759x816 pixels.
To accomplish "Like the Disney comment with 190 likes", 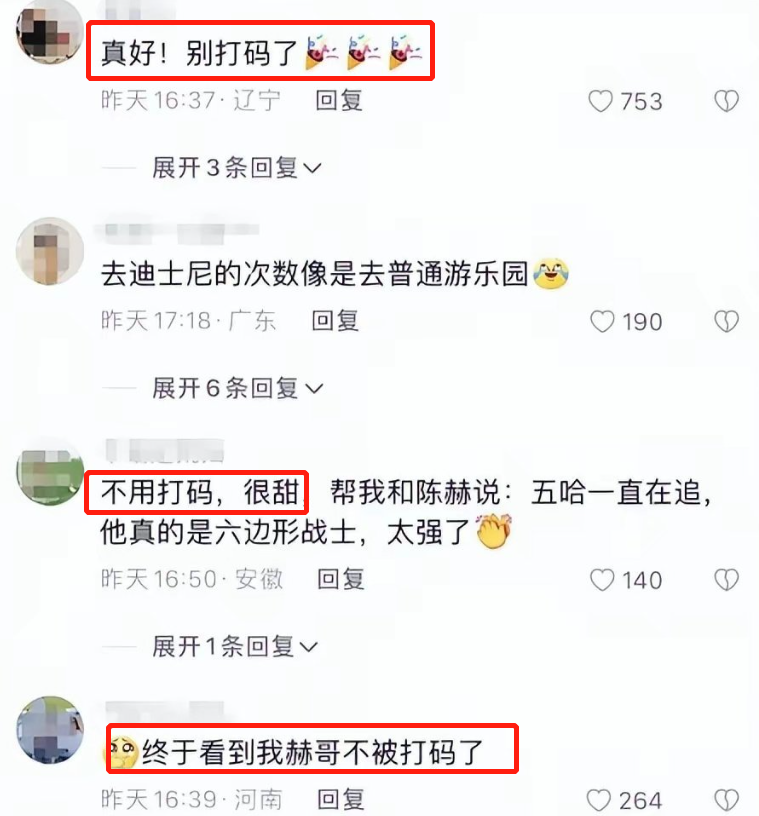I will [602, 322].
